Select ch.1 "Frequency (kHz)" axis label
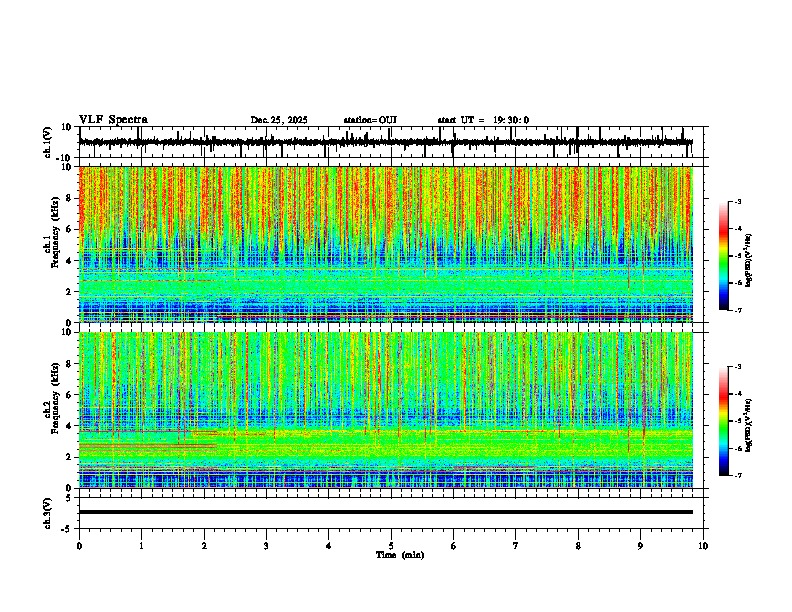Screen dimensions: 792x612 tap(56, 232)
